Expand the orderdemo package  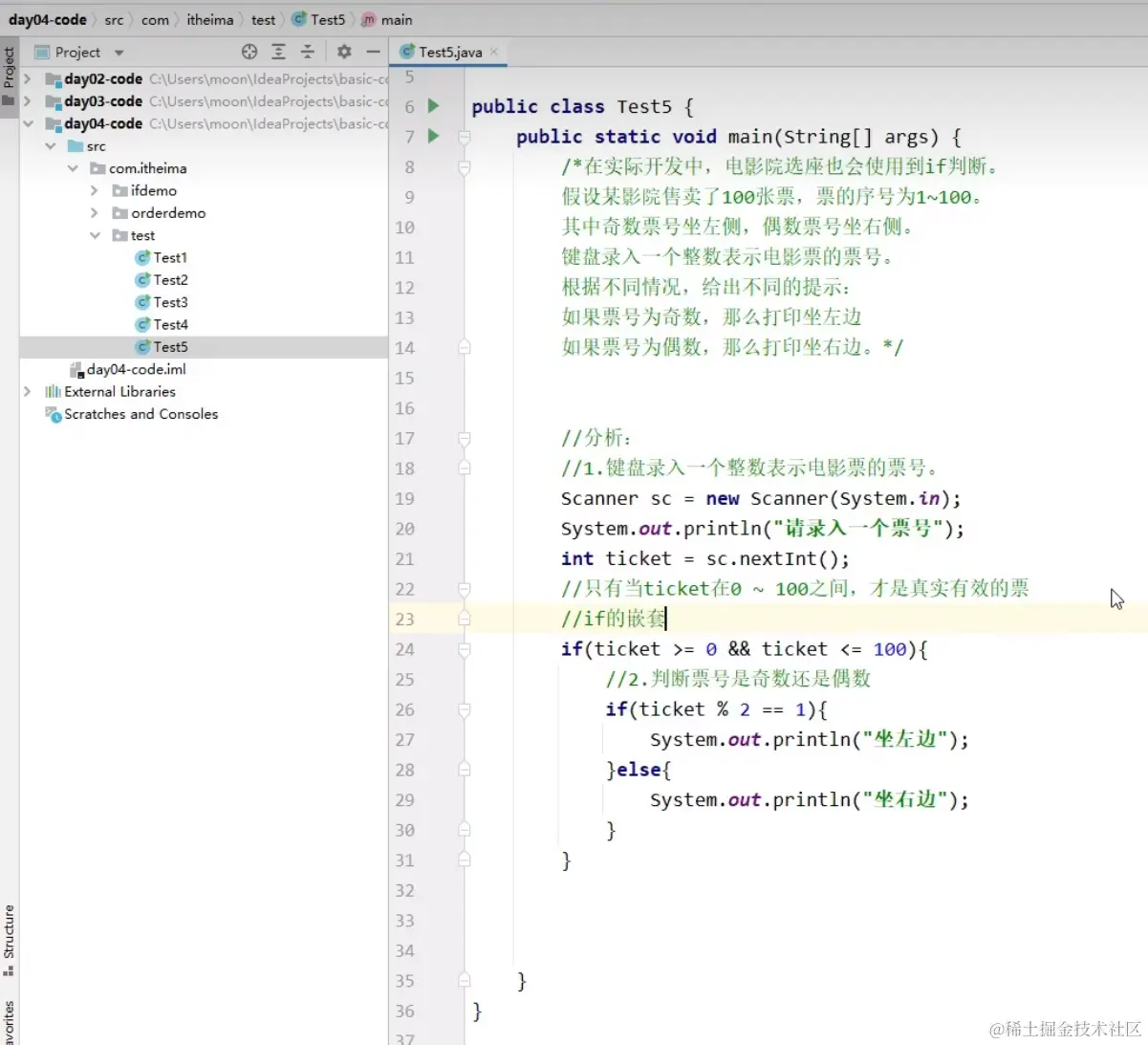[95, 212]
